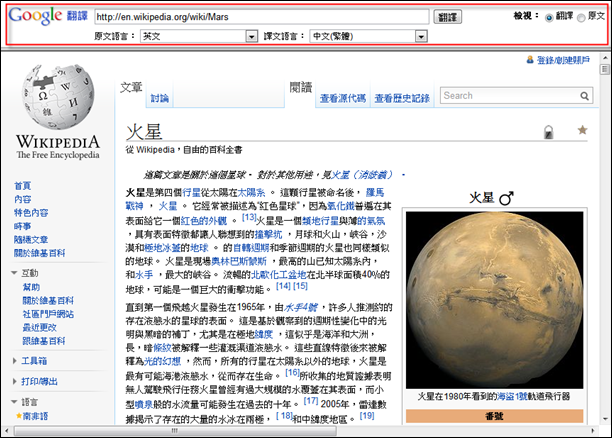Screen dimensions: 612x438
Task: Click the user account icon beside 登錄/創建賬戶
Action: pos(530,60)
